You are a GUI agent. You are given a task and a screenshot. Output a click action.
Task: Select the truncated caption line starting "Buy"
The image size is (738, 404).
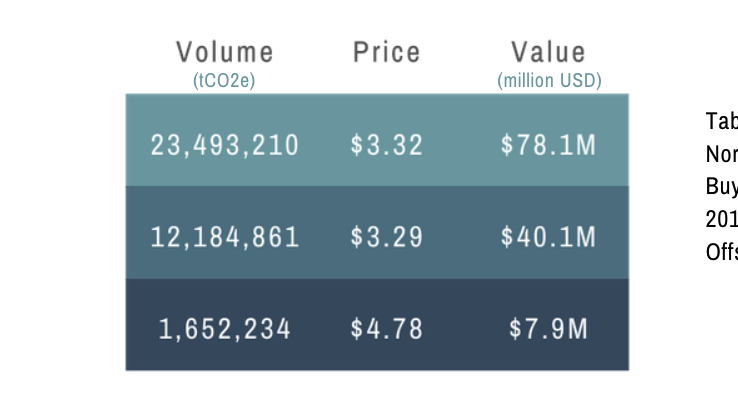(721, 186)
